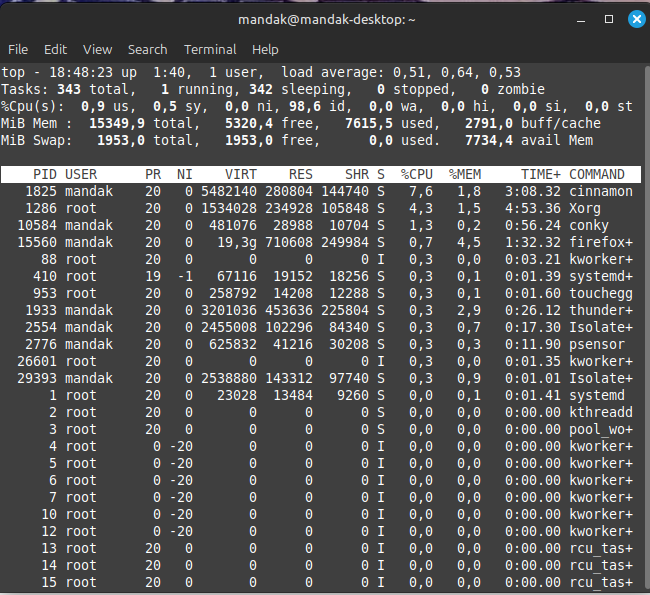Click the window title mandak@mandak-desktop
The height and width of the screenshot is (595, 650).
pos(327,19)
